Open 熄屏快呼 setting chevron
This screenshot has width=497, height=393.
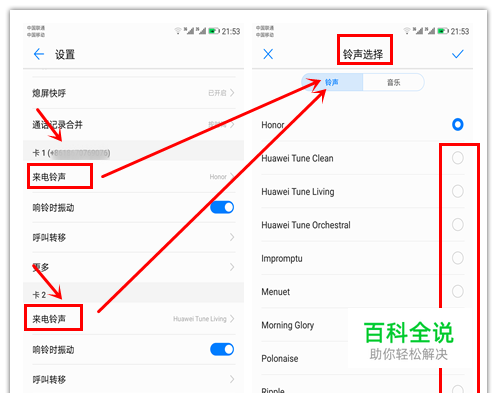click(232, 93)
